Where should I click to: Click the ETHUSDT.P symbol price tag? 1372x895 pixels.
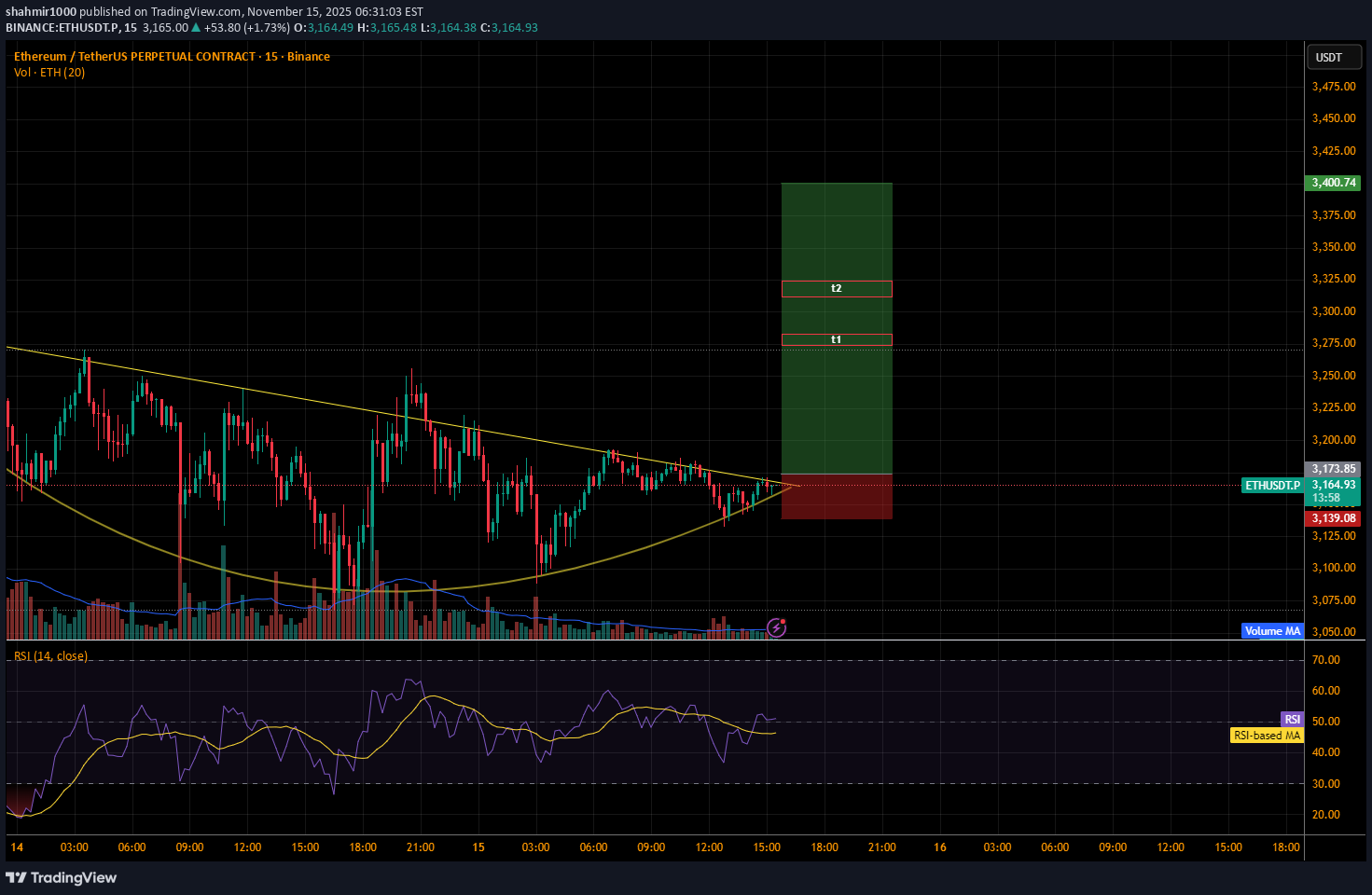[1272, 486]
